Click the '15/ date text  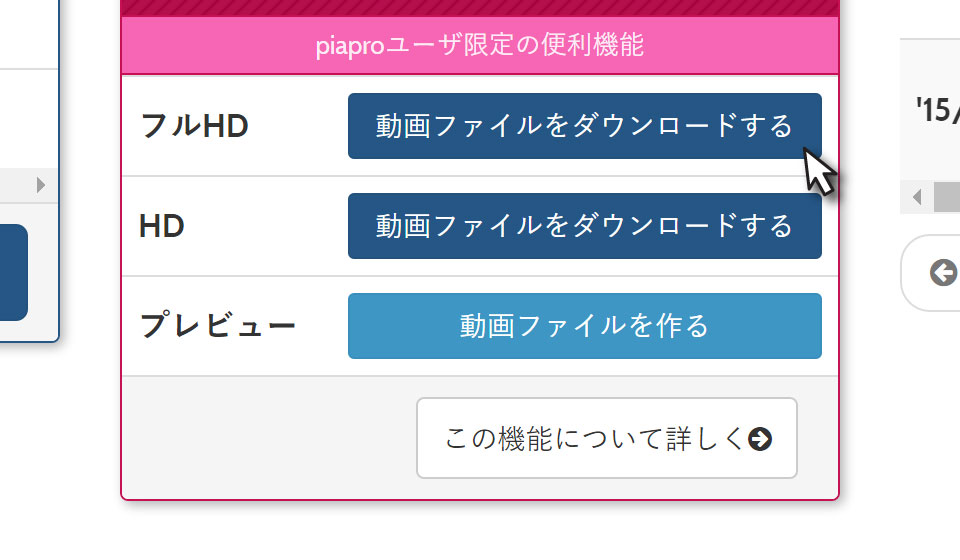click(x=937, y=109)
